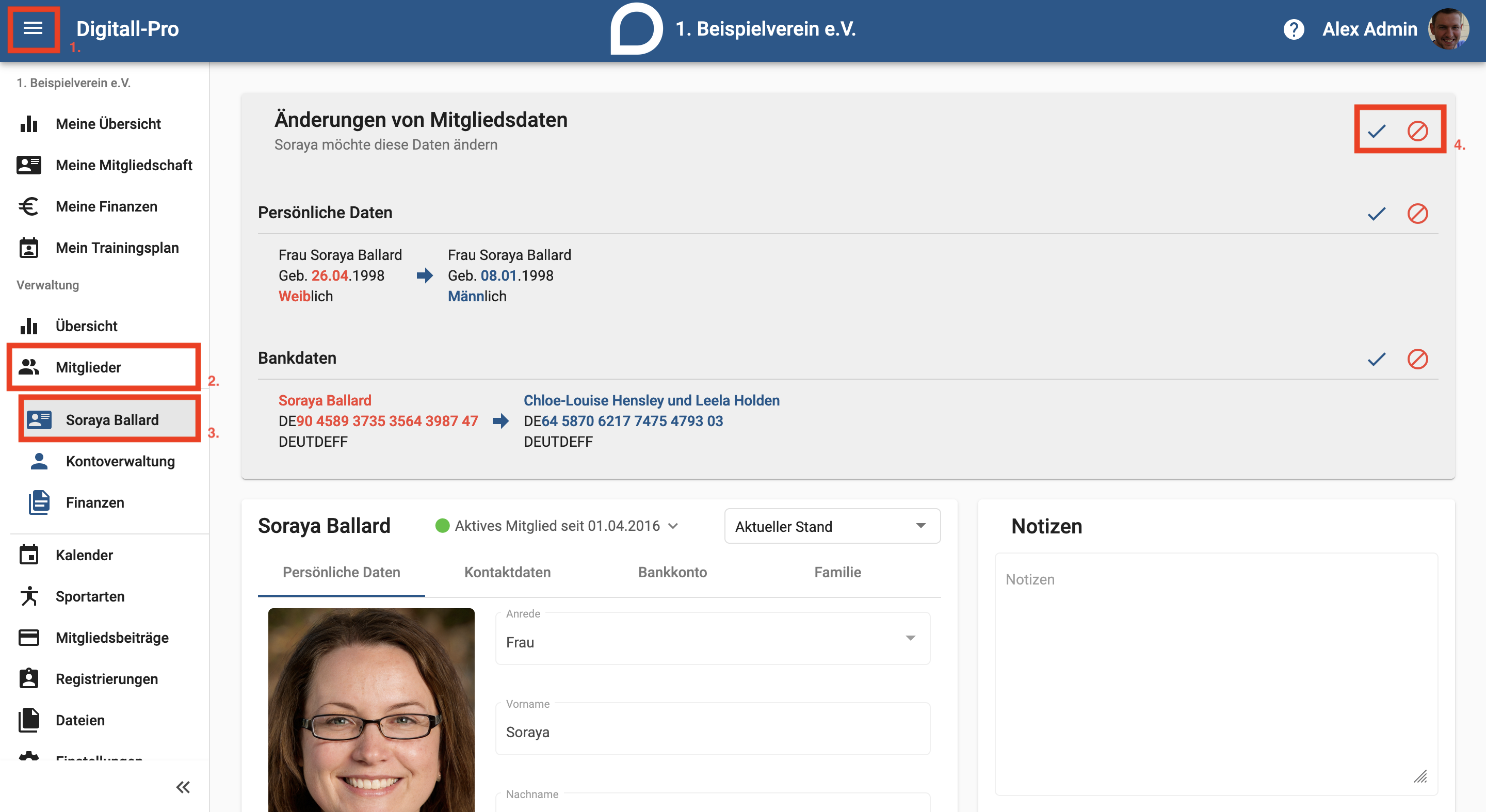
Task: Go to Meine Finanzen
Action: tap(104, 206)
